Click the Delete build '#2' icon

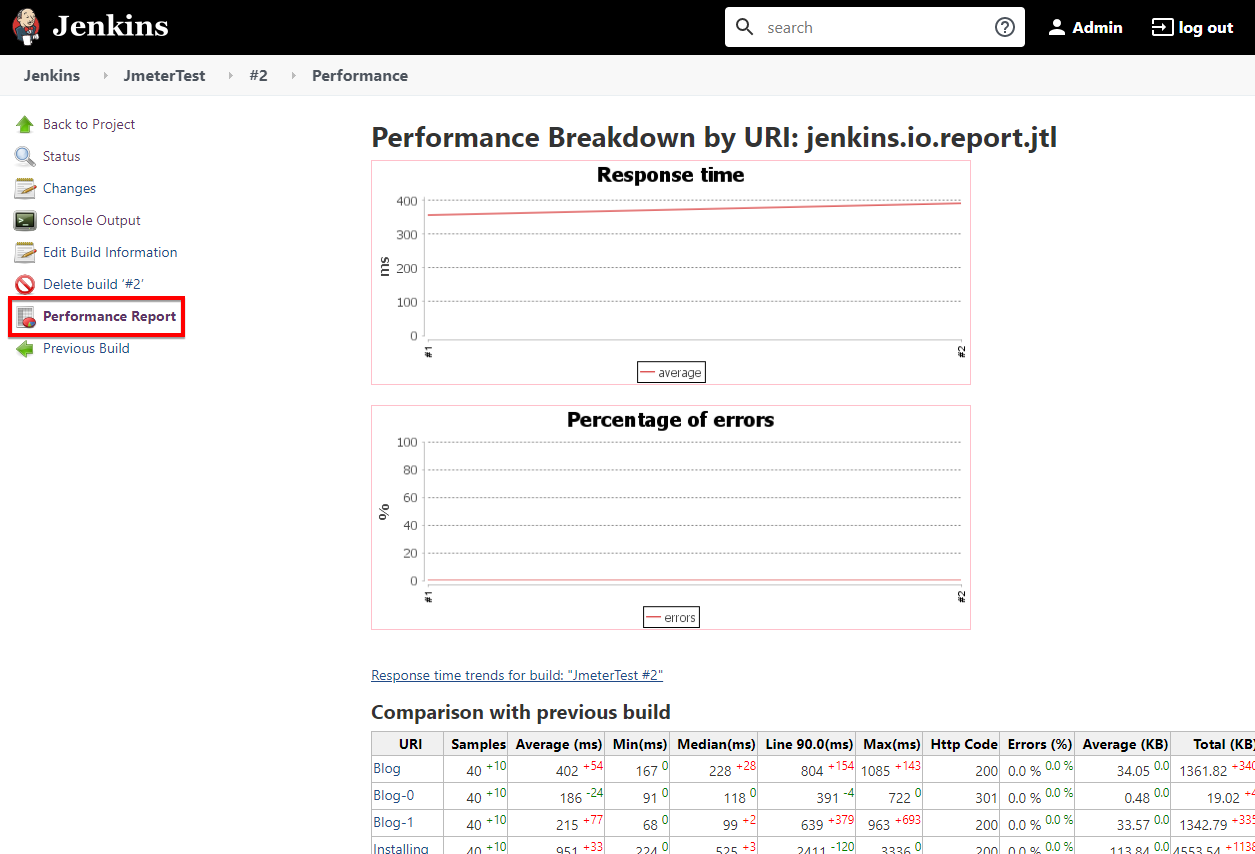coord(24,283)
